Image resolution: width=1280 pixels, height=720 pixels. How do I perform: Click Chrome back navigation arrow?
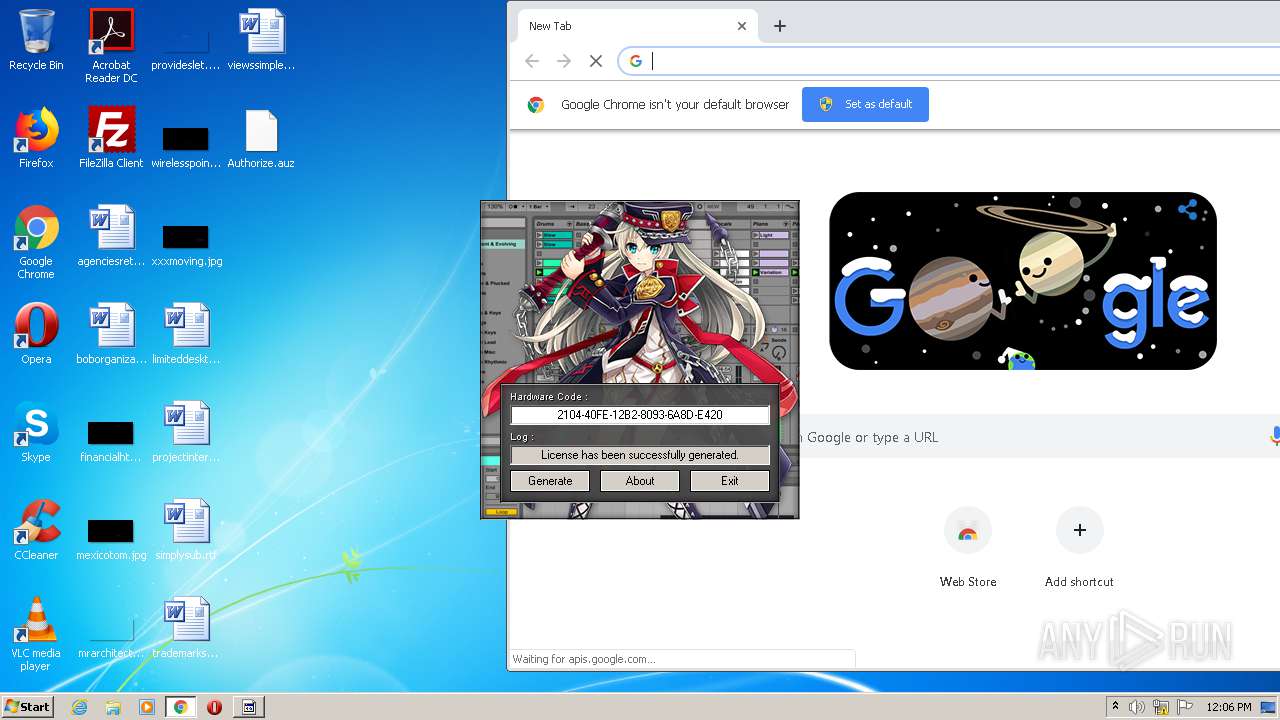coord(532,61)
